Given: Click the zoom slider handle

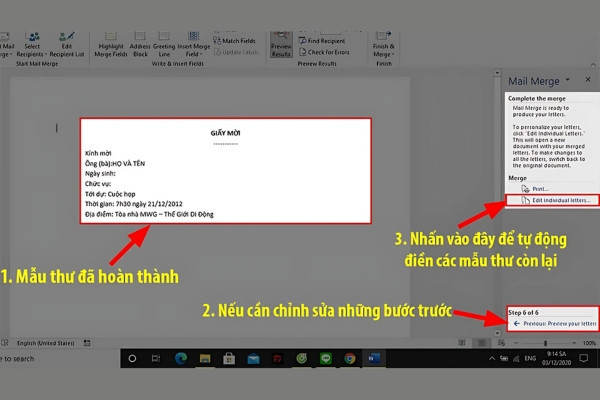Looking at the screenshot, I should pos(545,343).
